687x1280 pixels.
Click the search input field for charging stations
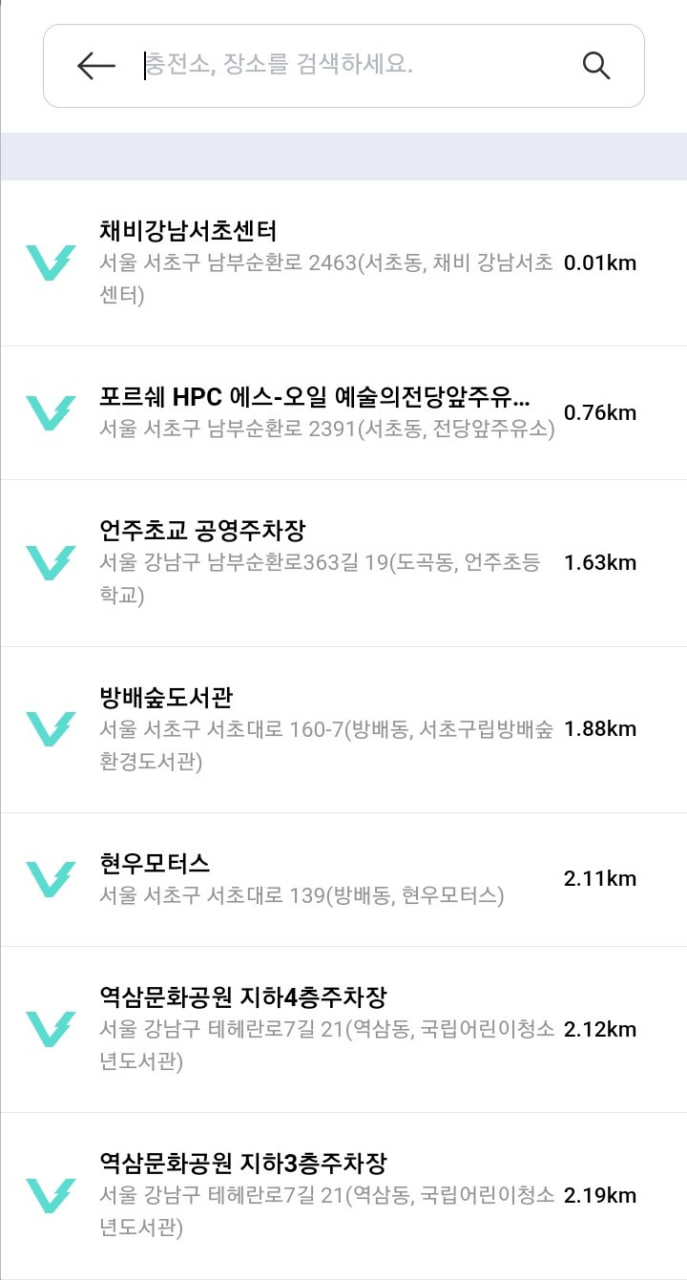click(x=350, y=66)
